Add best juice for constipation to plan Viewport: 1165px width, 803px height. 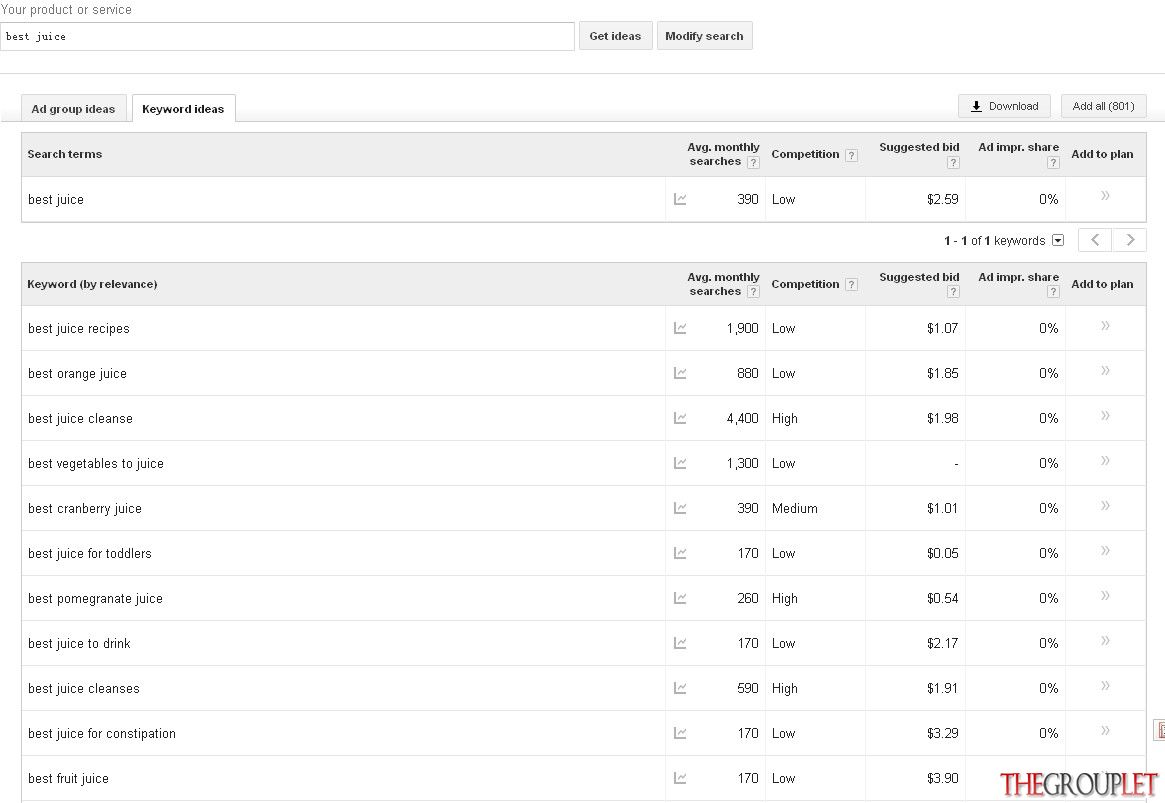tap(1105, 730)
